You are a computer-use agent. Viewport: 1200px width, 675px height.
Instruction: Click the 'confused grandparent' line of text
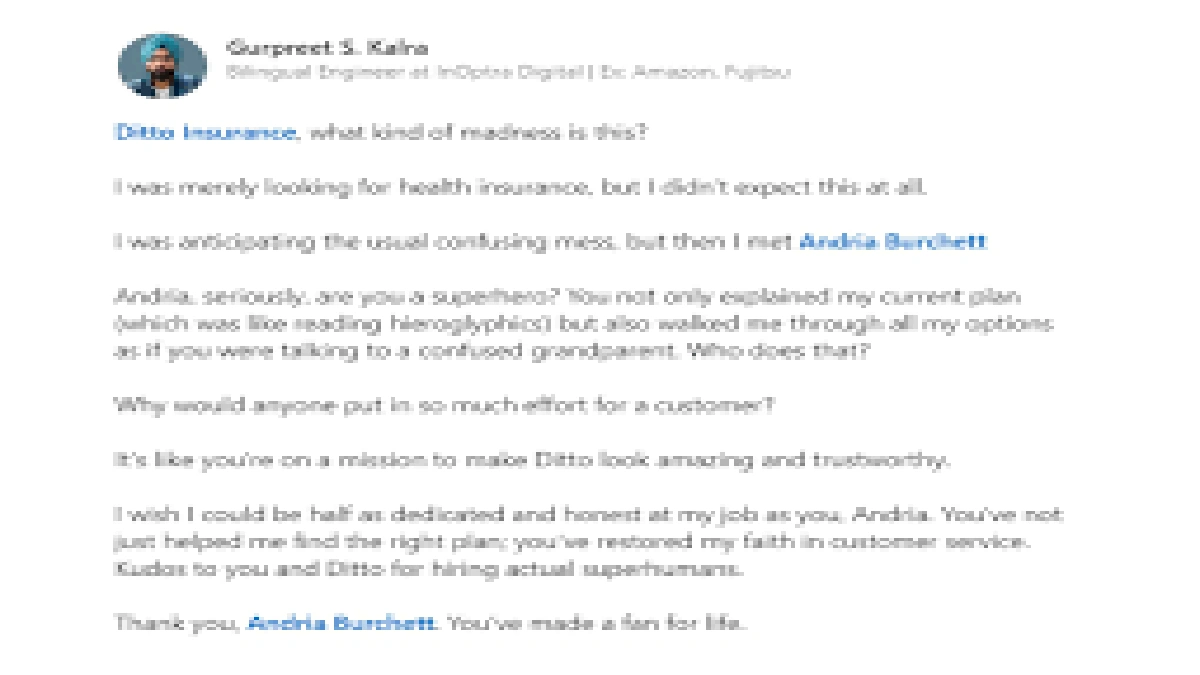(490, 351)
